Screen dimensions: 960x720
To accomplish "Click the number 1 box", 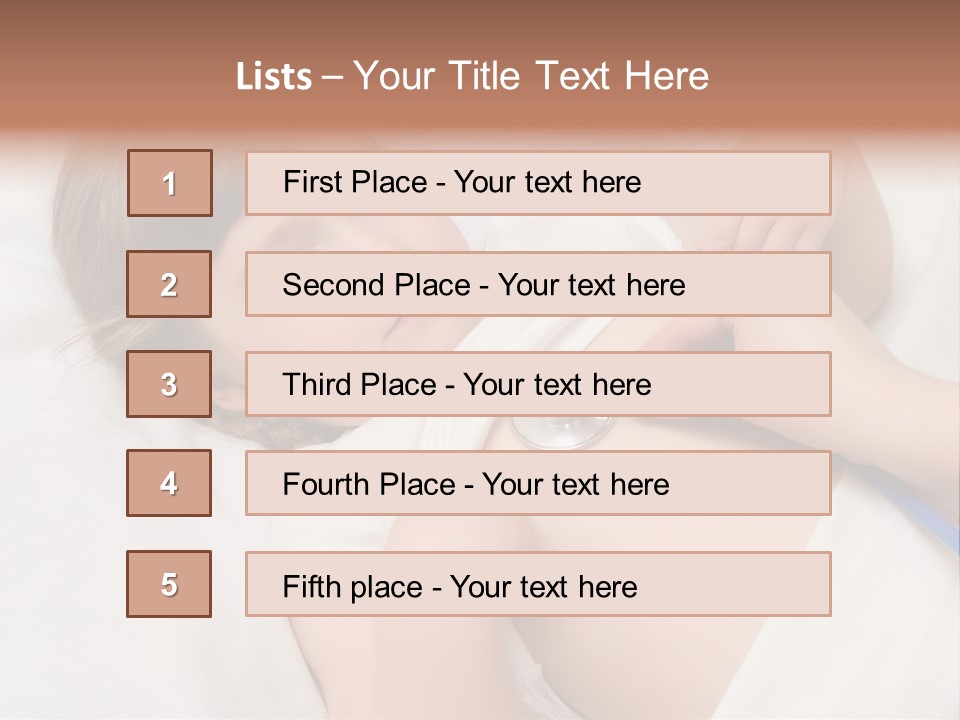I will tap(169, 183).
